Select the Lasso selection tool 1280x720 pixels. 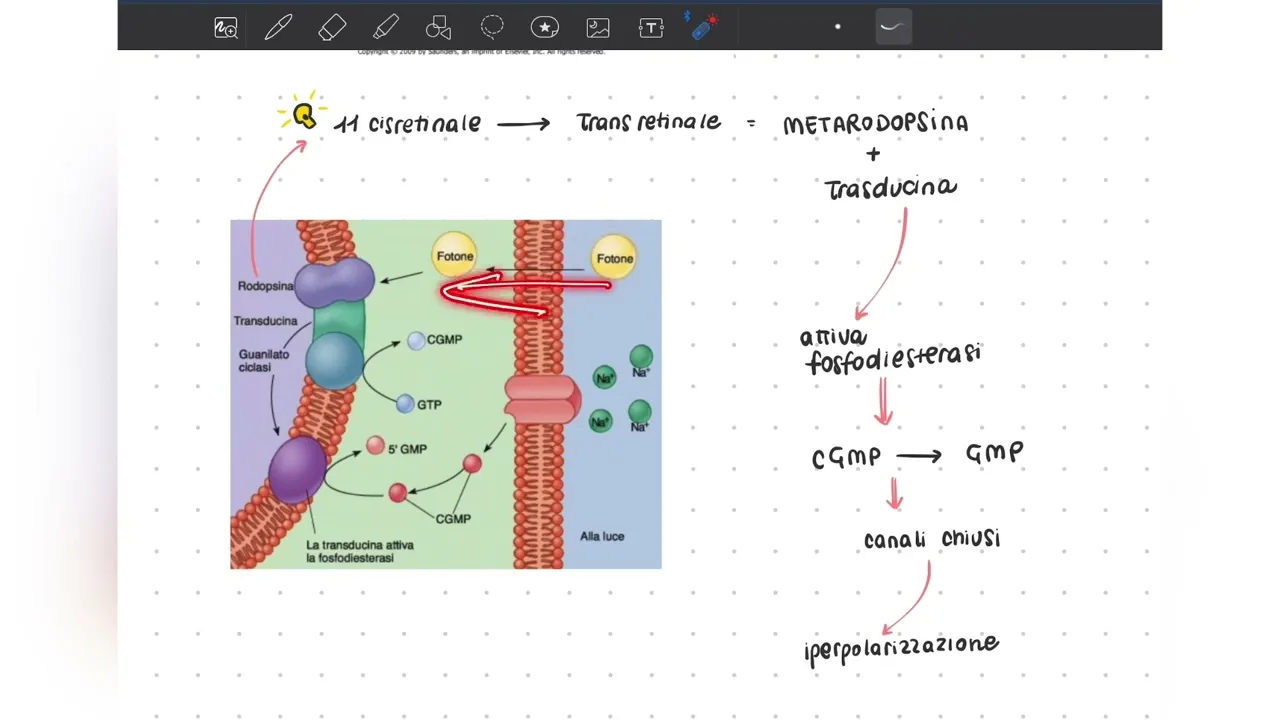tap(492, 27)
